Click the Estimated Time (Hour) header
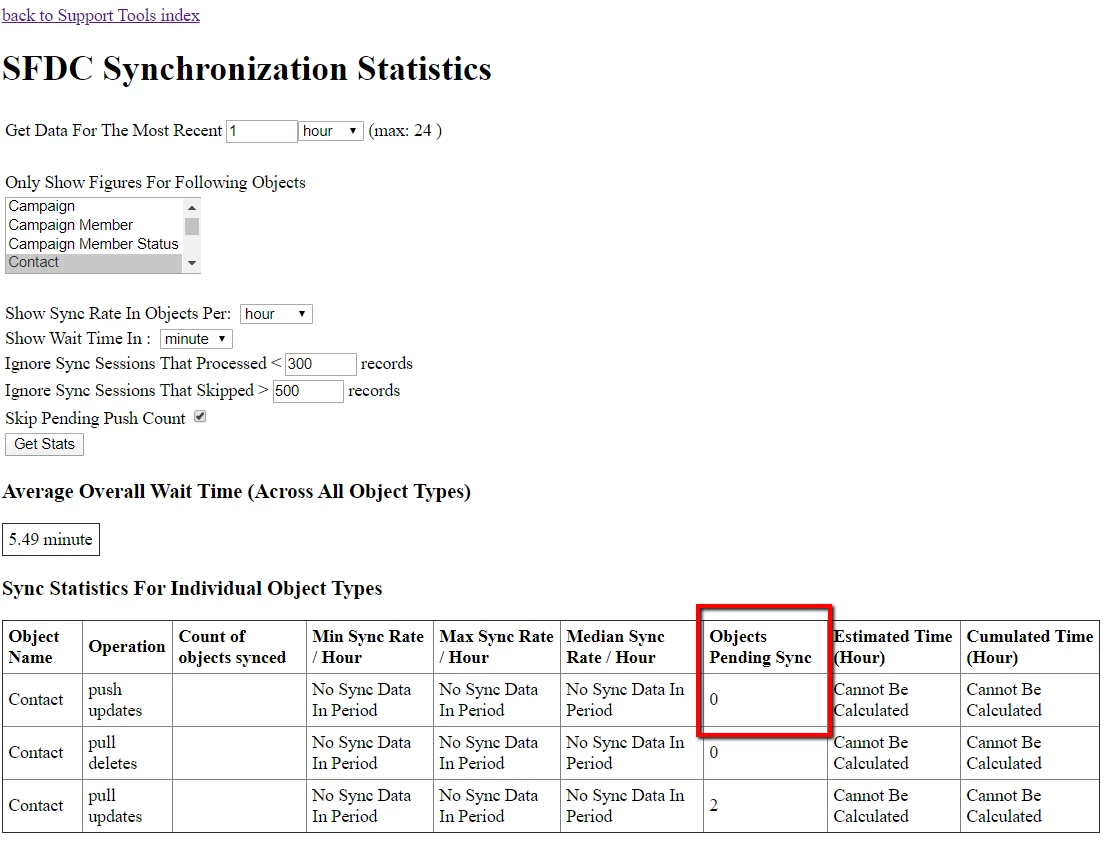1106x846 pixels. (x=894, y=647)
